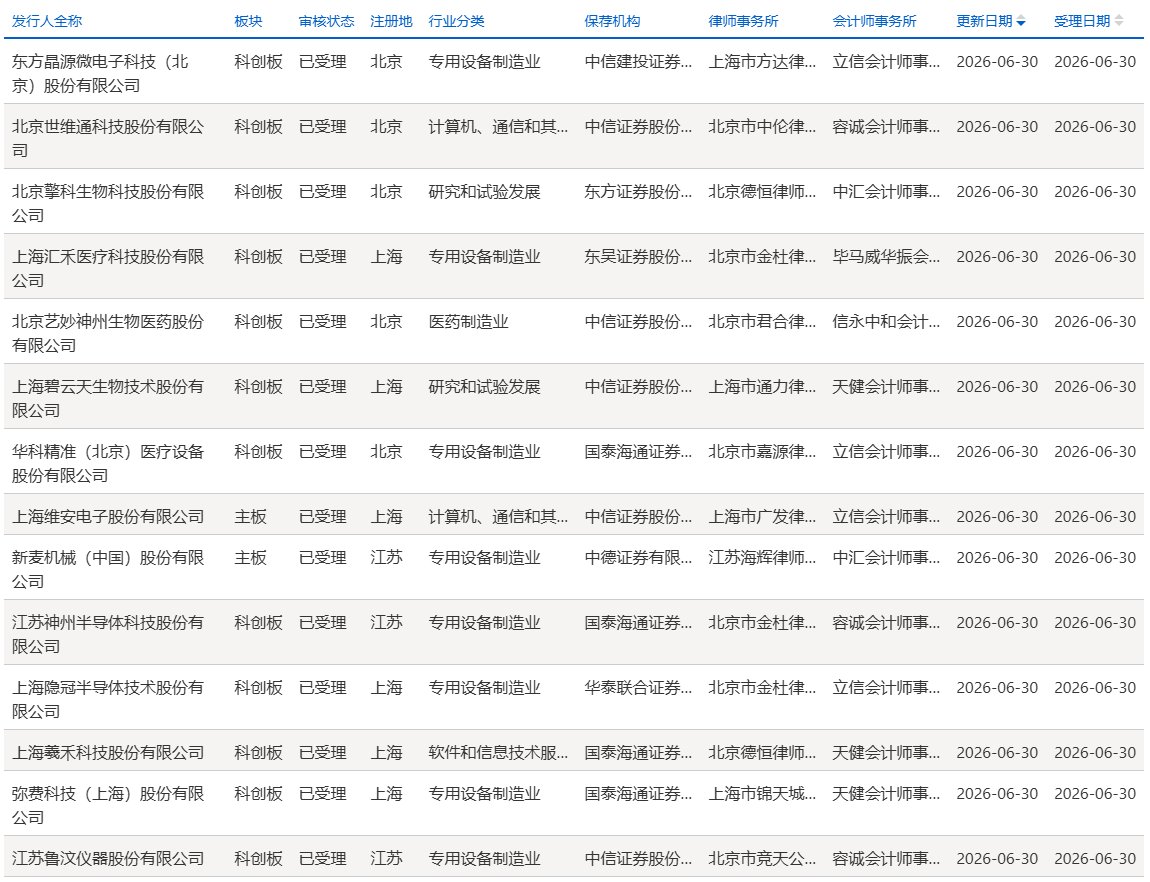Click the 受理日期 sort arrows icon
This screenshot has width=1150, height=882.
[1118, 21]
